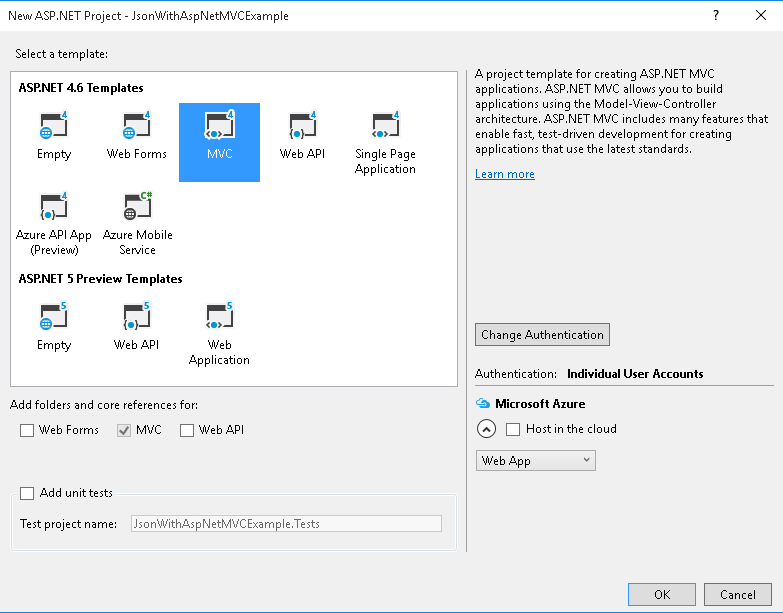The width and height of the screenshot is (783, 613).
Task: Enable the Web Forms references checkbox
Action: click(27, 430)
